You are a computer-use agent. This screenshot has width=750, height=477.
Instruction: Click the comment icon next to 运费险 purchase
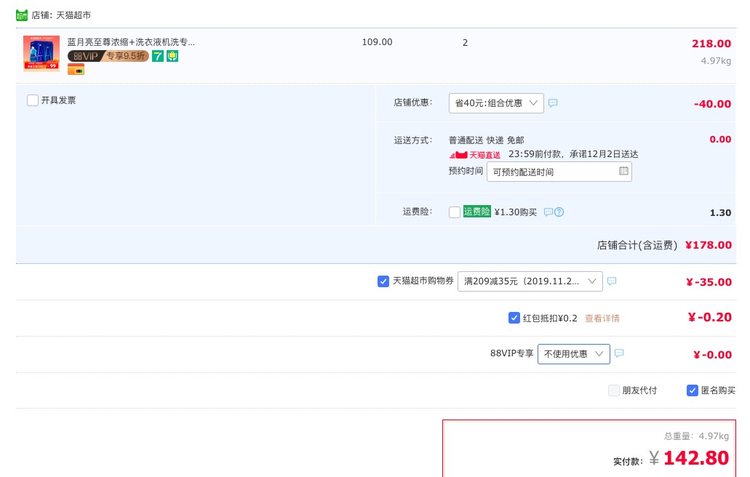(x=549, y=212)
